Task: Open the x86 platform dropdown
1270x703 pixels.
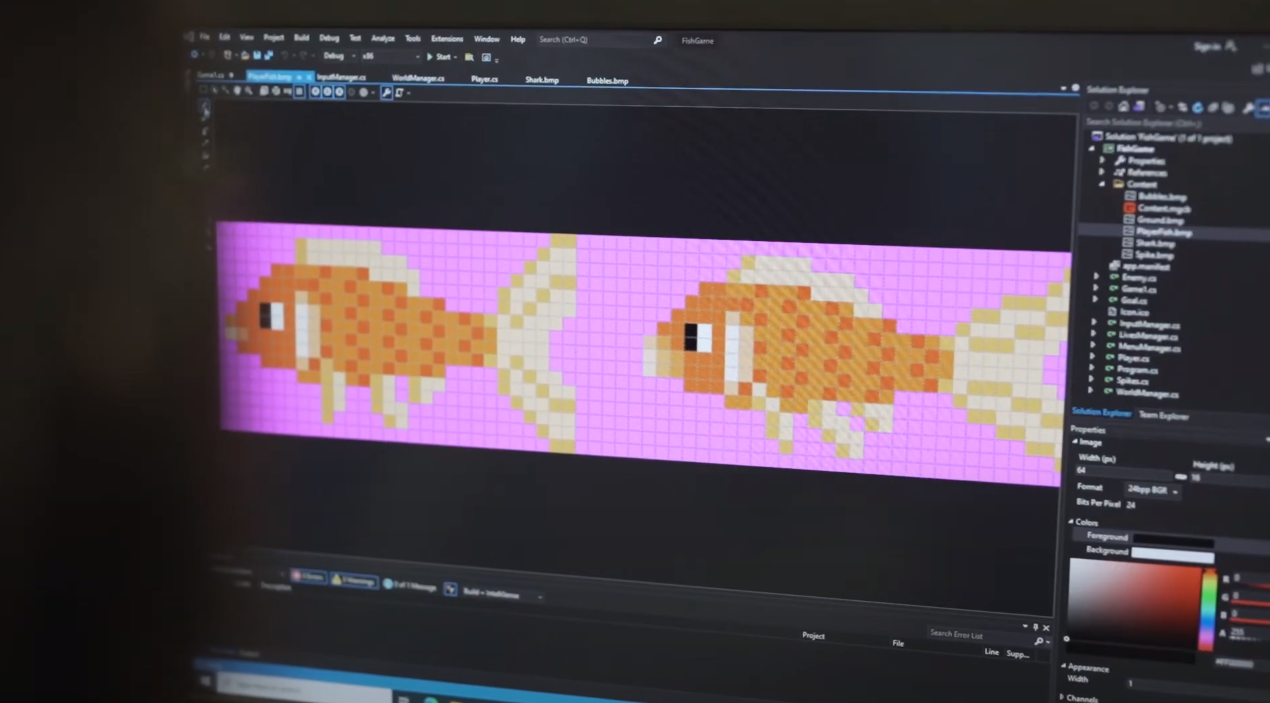Action: tap(390, 57)
